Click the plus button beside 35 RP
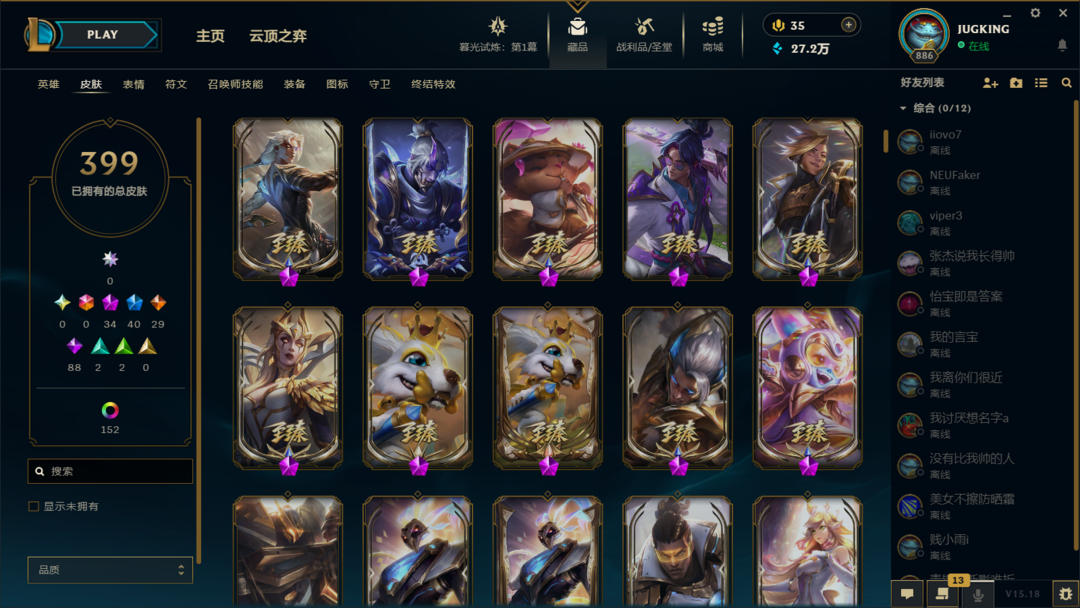This screenshot has width=1080, height=608. pyautogui.click(x=849, y=25)
